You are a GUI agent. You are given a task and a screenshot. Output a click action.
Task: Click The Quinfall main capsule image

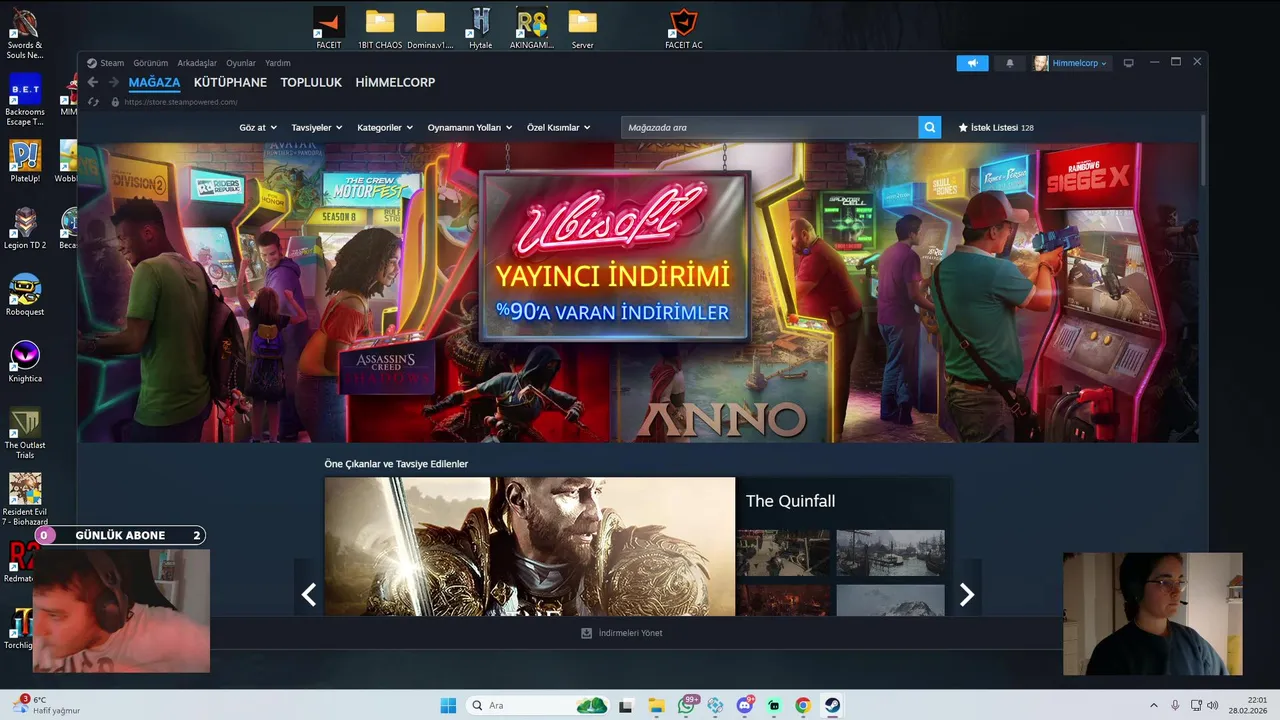[530, 546]
